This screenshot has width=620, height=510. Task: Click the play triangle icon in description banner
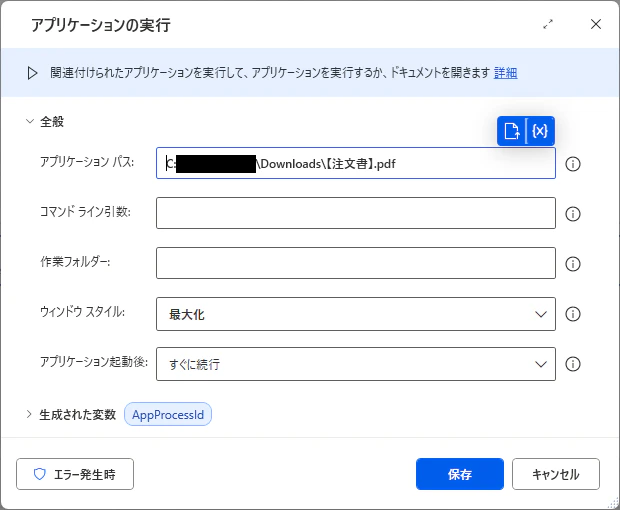(32, 73)
